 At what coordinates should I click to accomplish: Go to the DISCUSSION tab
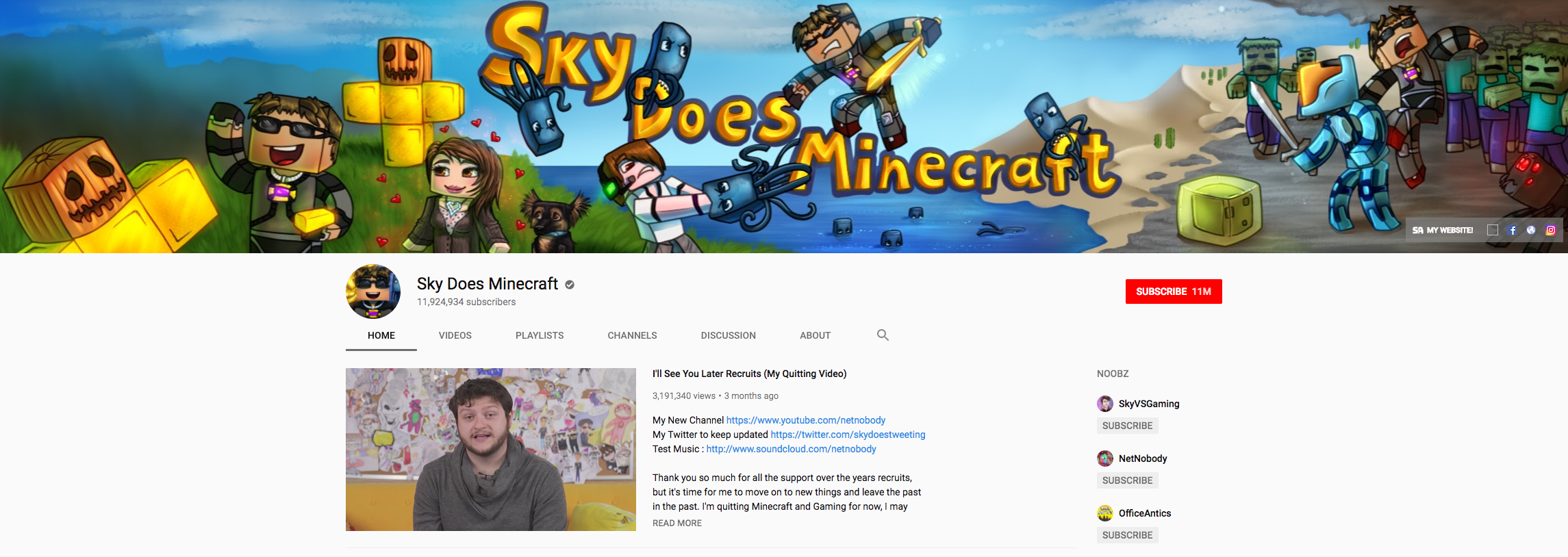(x=729, y=335)
